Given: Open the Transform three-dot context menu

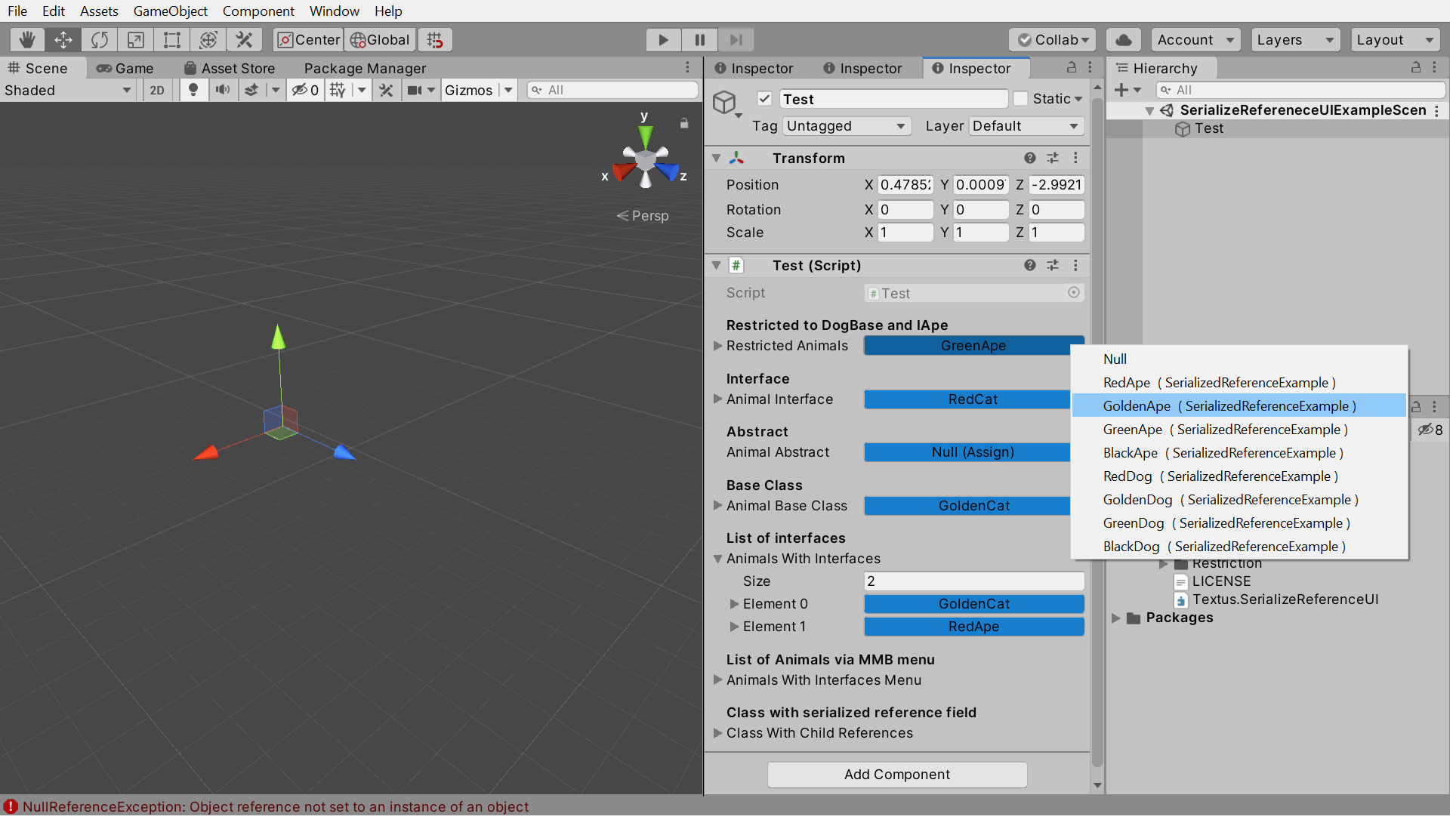Looking at the screenshot, I should 1077,158.
